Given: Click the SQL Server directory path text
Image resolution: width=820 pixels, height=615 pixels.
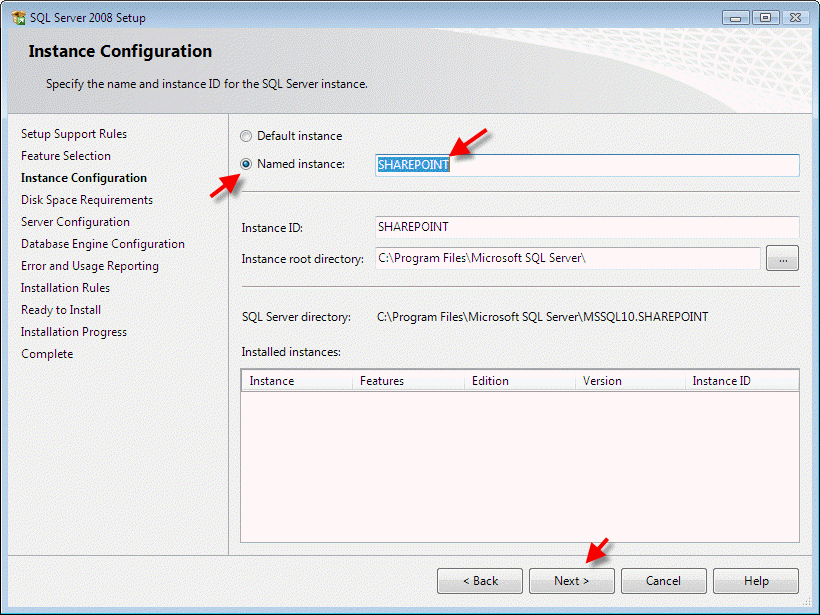Looking at the screenshot, I should (542, 317).
